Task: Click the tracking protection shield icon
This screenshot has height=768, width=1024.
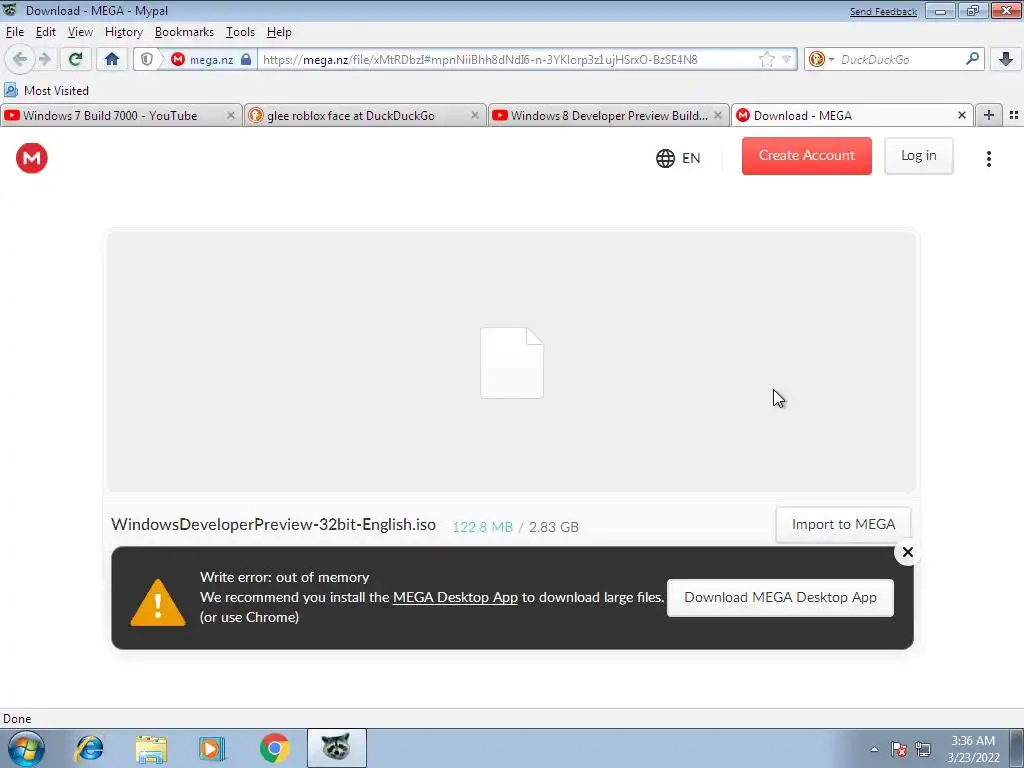Action: (147, 59)
